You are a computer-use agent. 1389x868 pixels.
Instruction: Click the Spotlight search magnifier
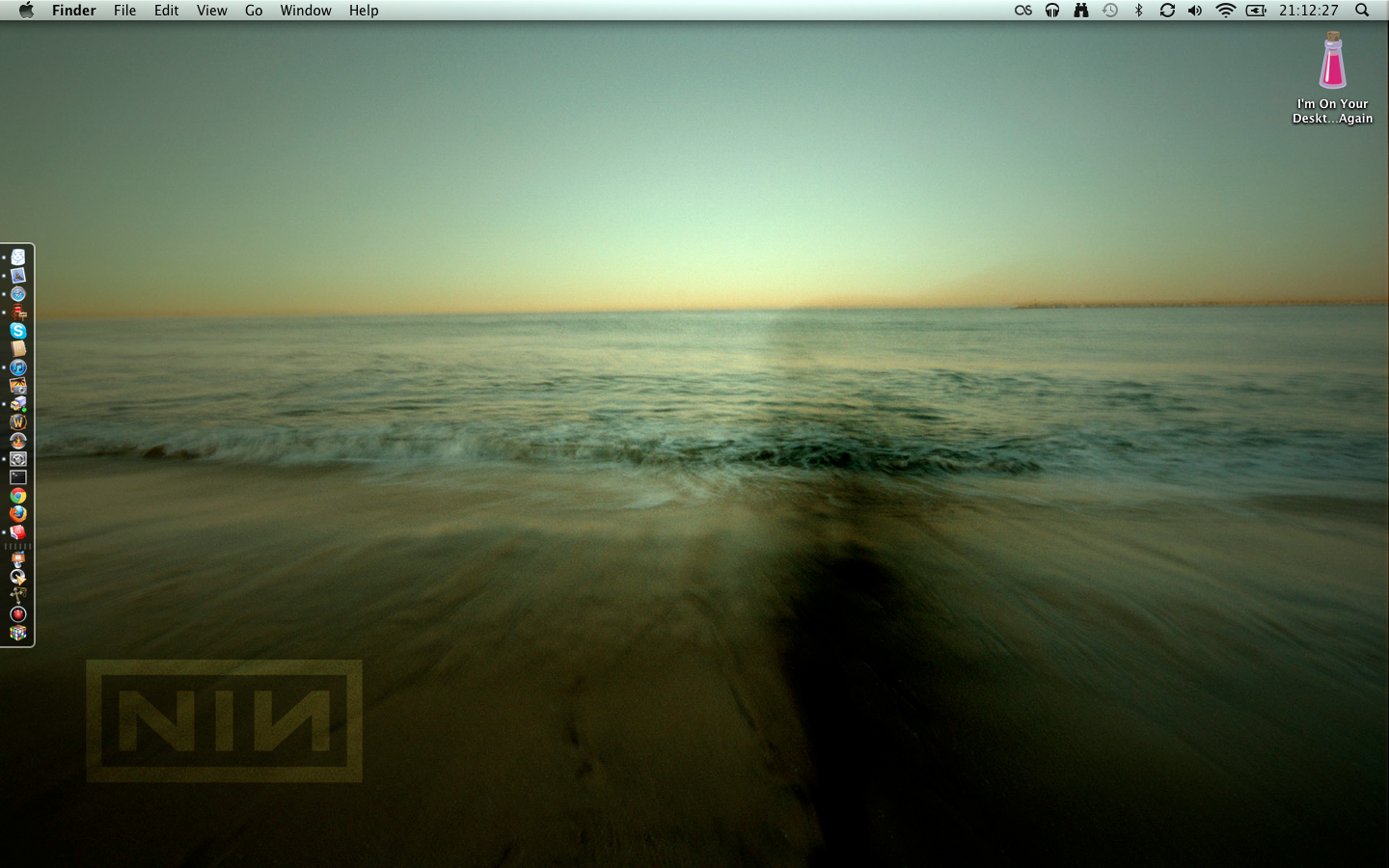click(1362, 11)
